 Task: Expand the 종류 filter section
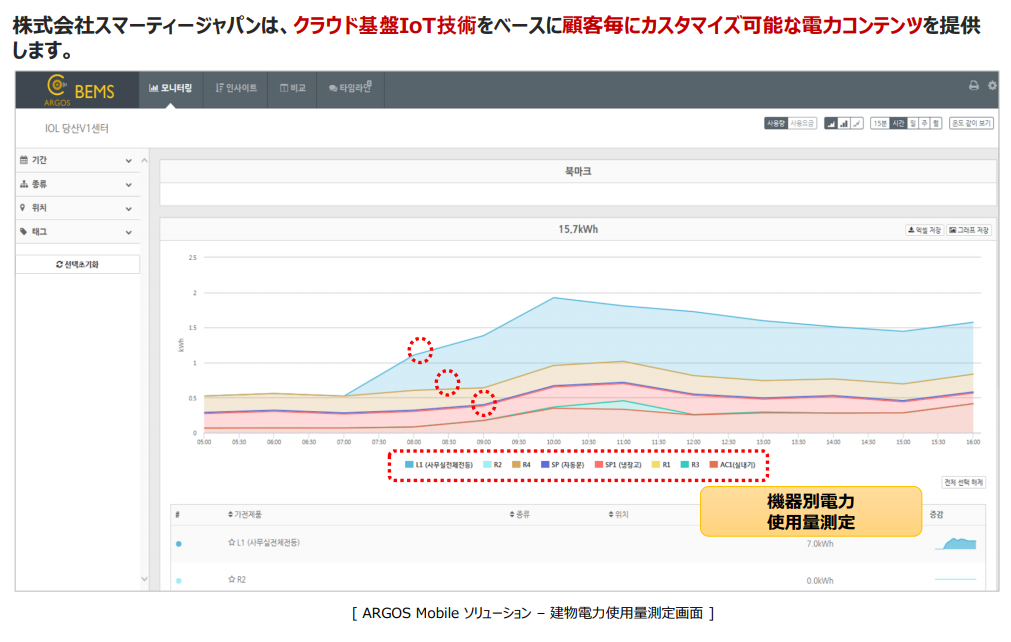(76, 184)
